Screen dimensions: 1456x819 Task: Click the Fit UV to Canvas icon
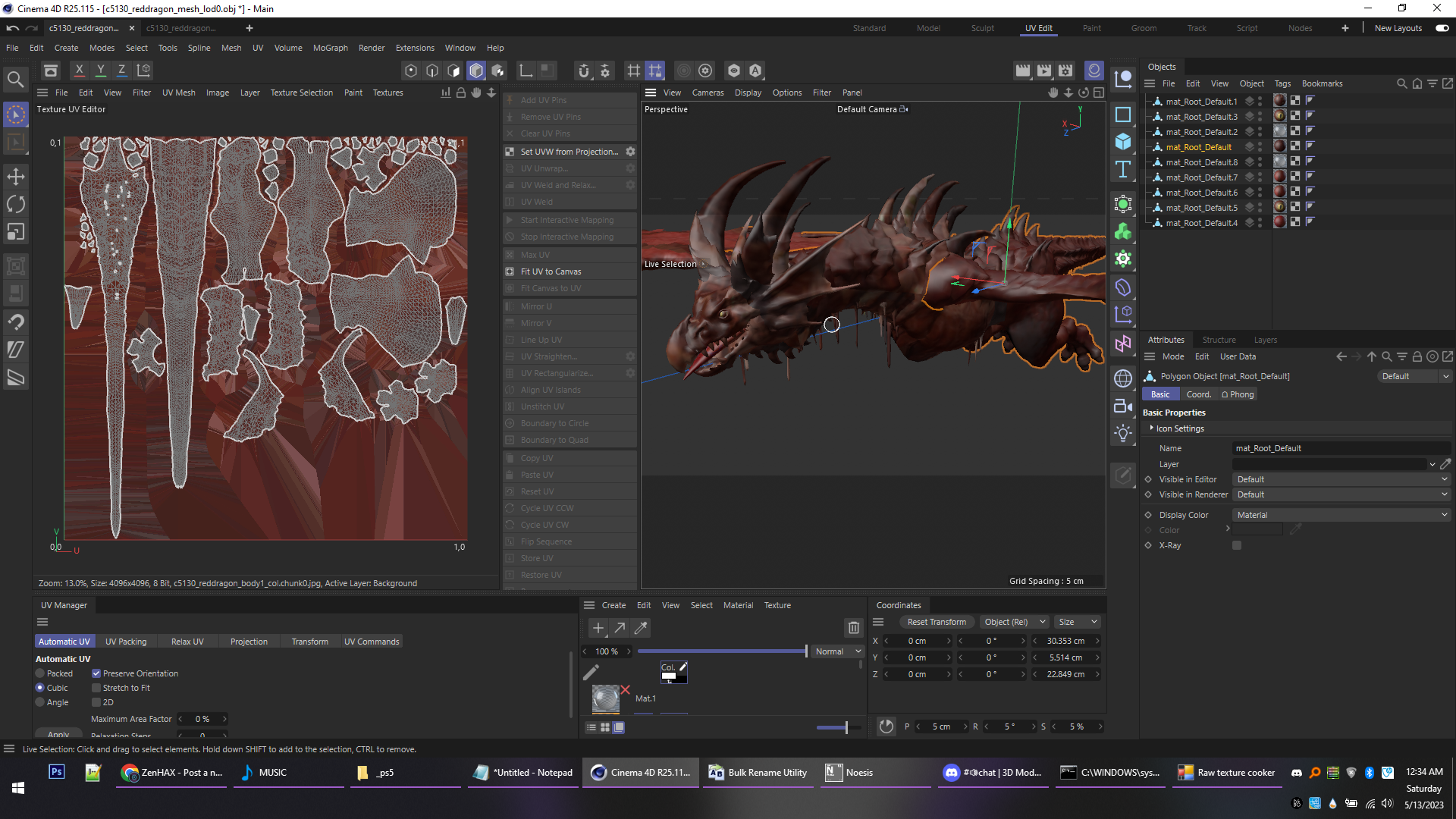pos(510,271)
